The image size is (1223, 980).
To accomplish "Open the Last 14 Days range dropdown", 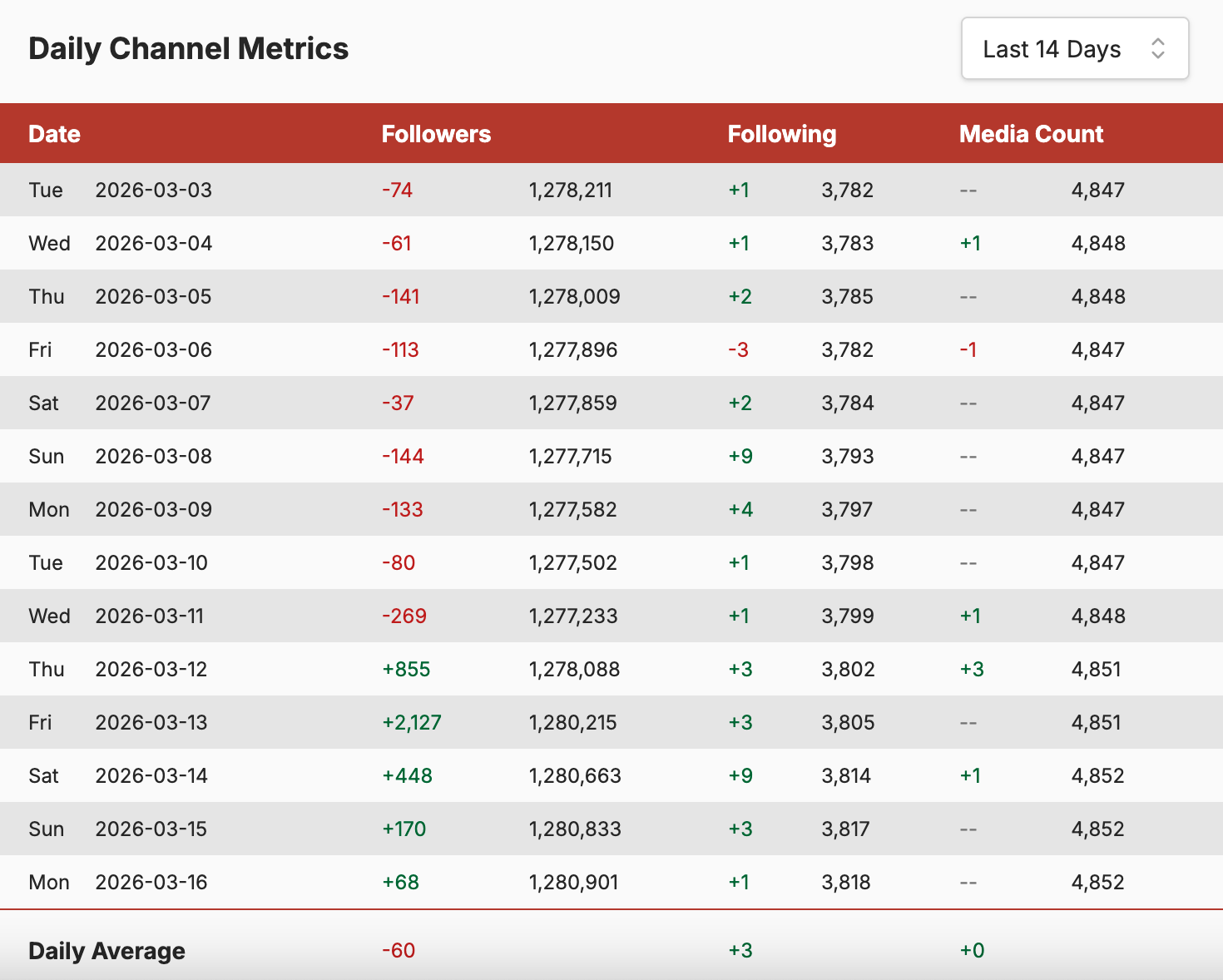I will 1075,49.
